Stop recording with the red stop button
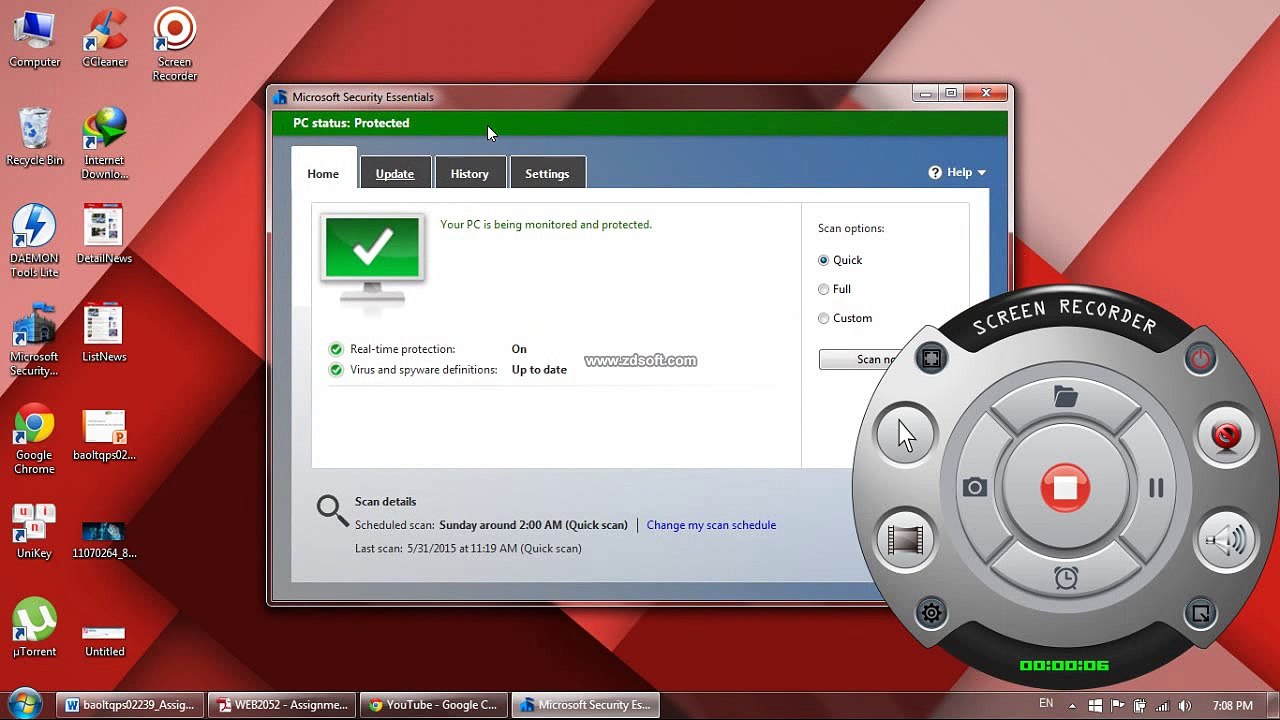This screenshot has height=720, width=1280. coord(1065,488)
